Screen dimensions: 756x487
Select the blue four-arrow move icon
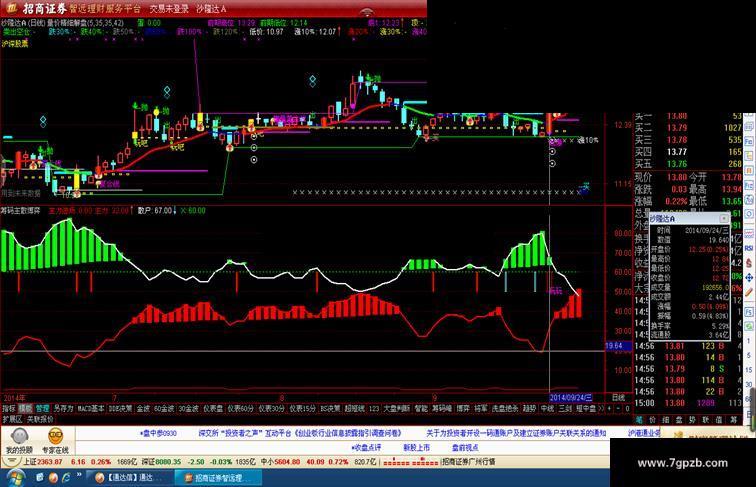tap(749, 278)
